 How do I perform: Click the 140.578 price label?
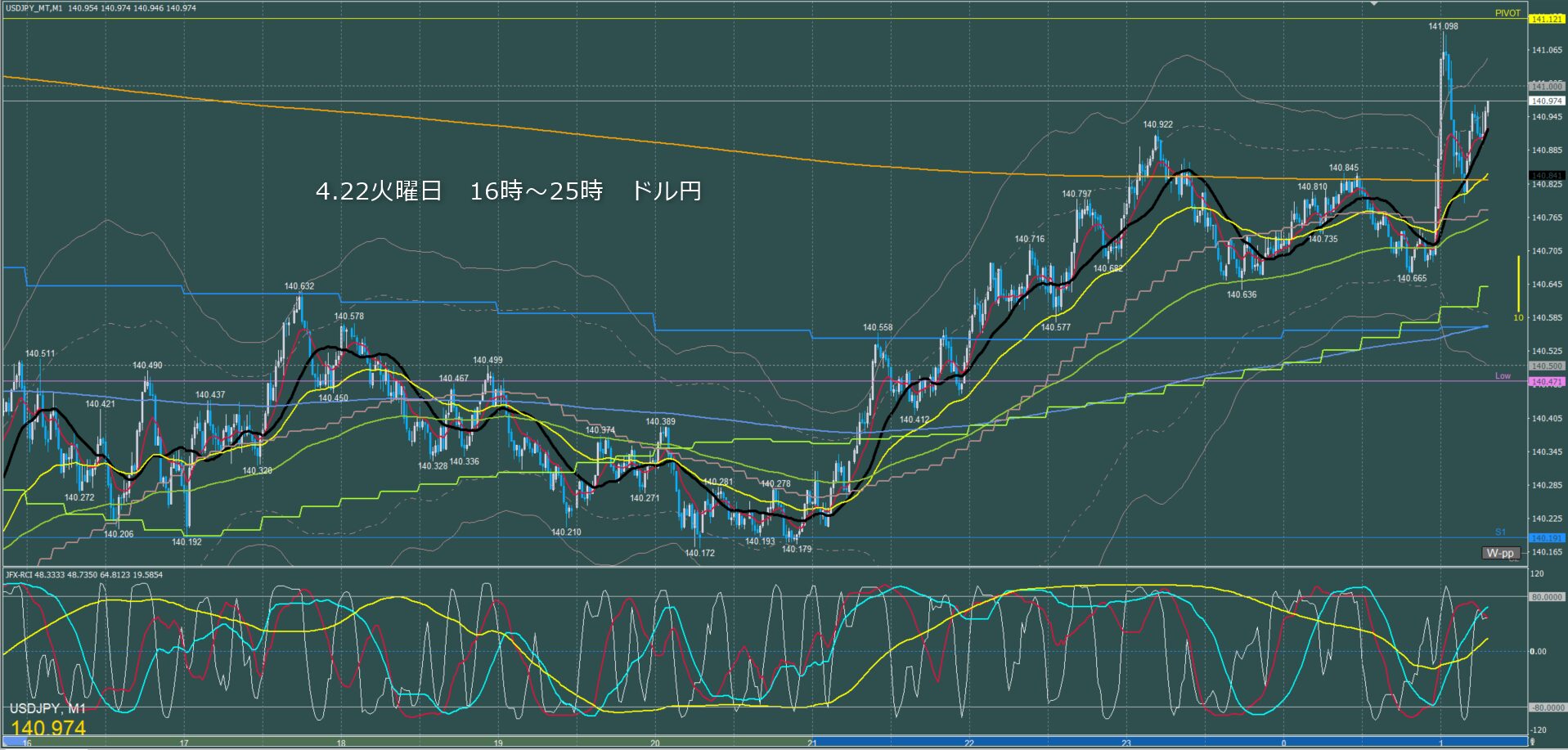coord(348,316)
